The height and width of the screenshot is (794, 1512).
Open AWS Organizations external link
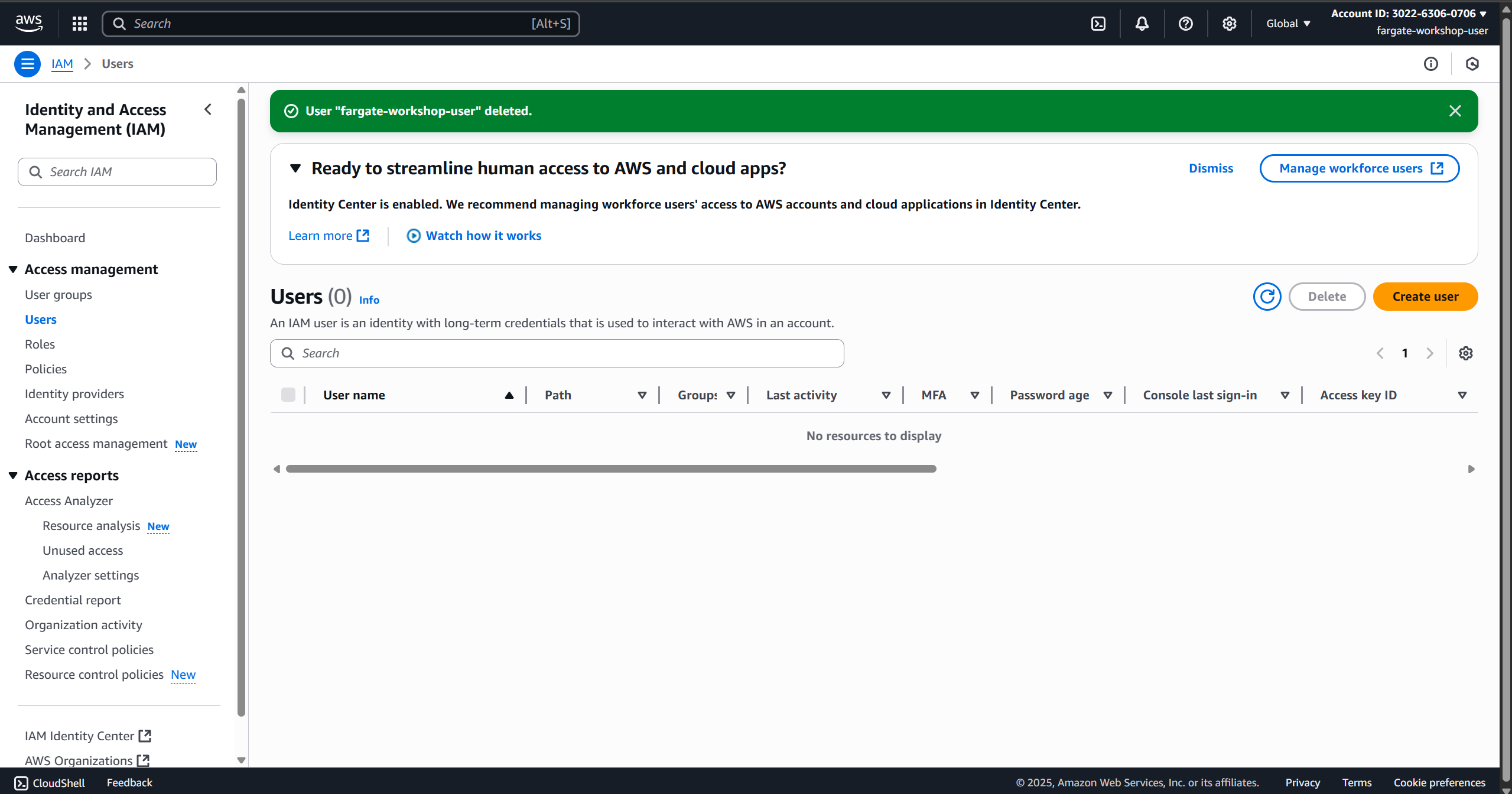87,761
